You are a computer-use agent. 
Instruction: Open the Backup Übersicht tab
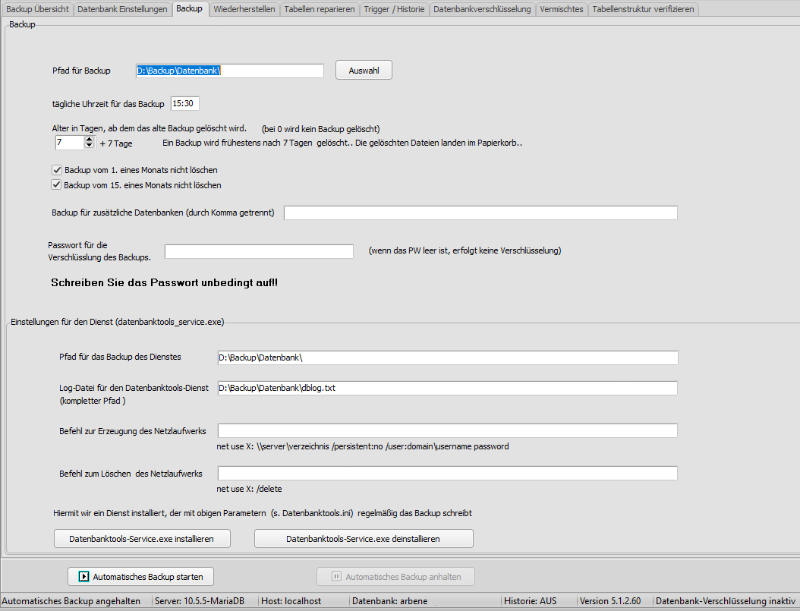coord(36,8)
